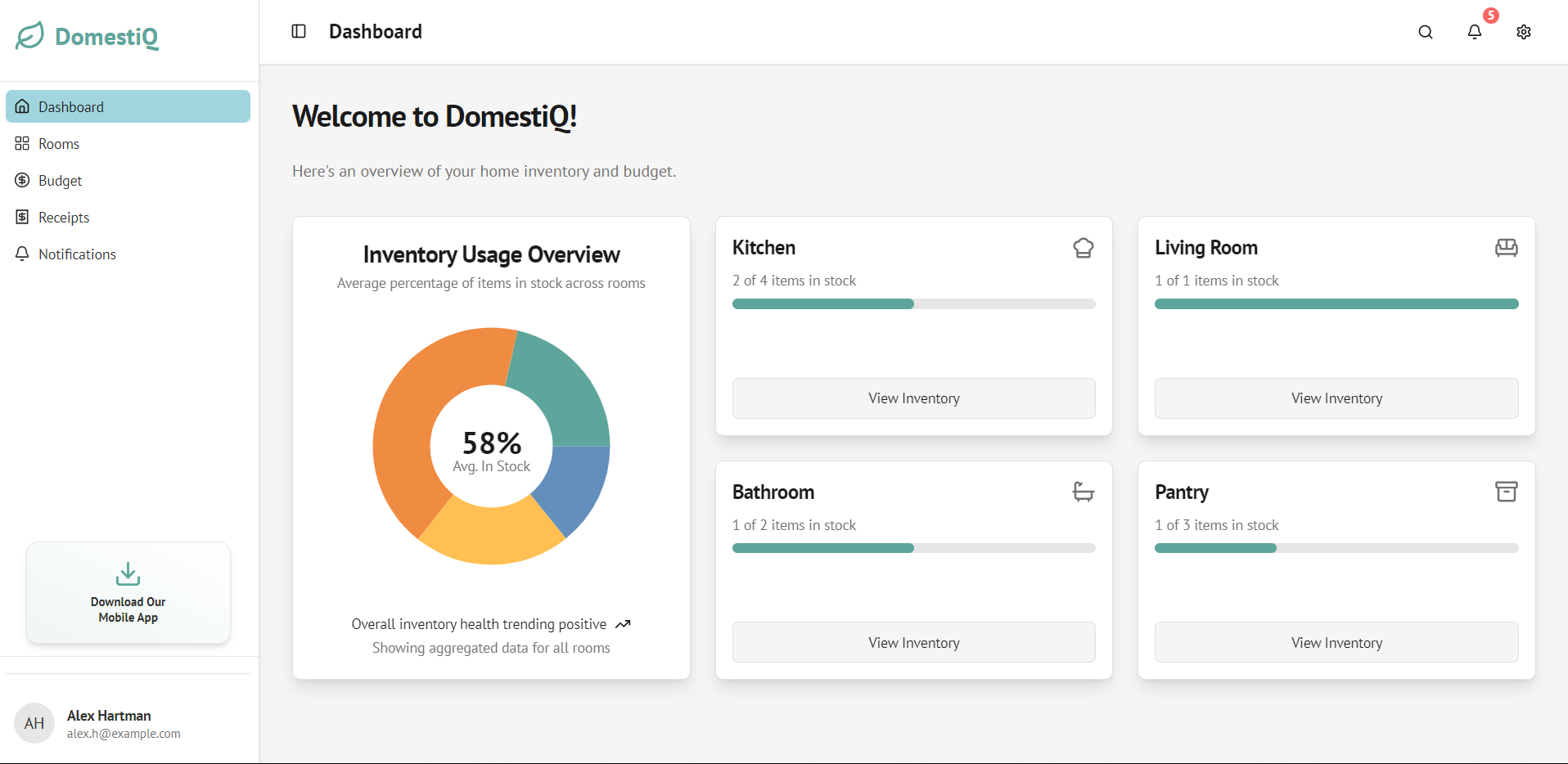
Task: Open the Budget page
Action: pos(128,180)
